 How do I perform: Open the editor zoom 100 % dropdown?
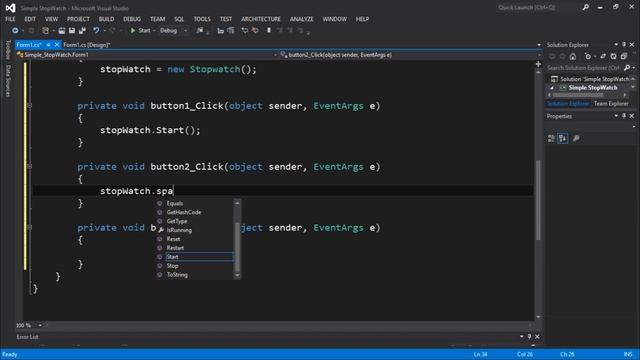click(x=40, y=325)
